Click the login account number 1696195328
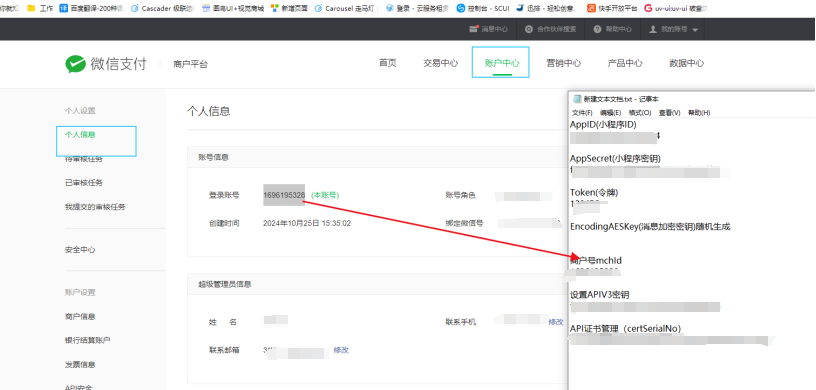The height and width of the screenshot is (390, 816). [284, 195]
